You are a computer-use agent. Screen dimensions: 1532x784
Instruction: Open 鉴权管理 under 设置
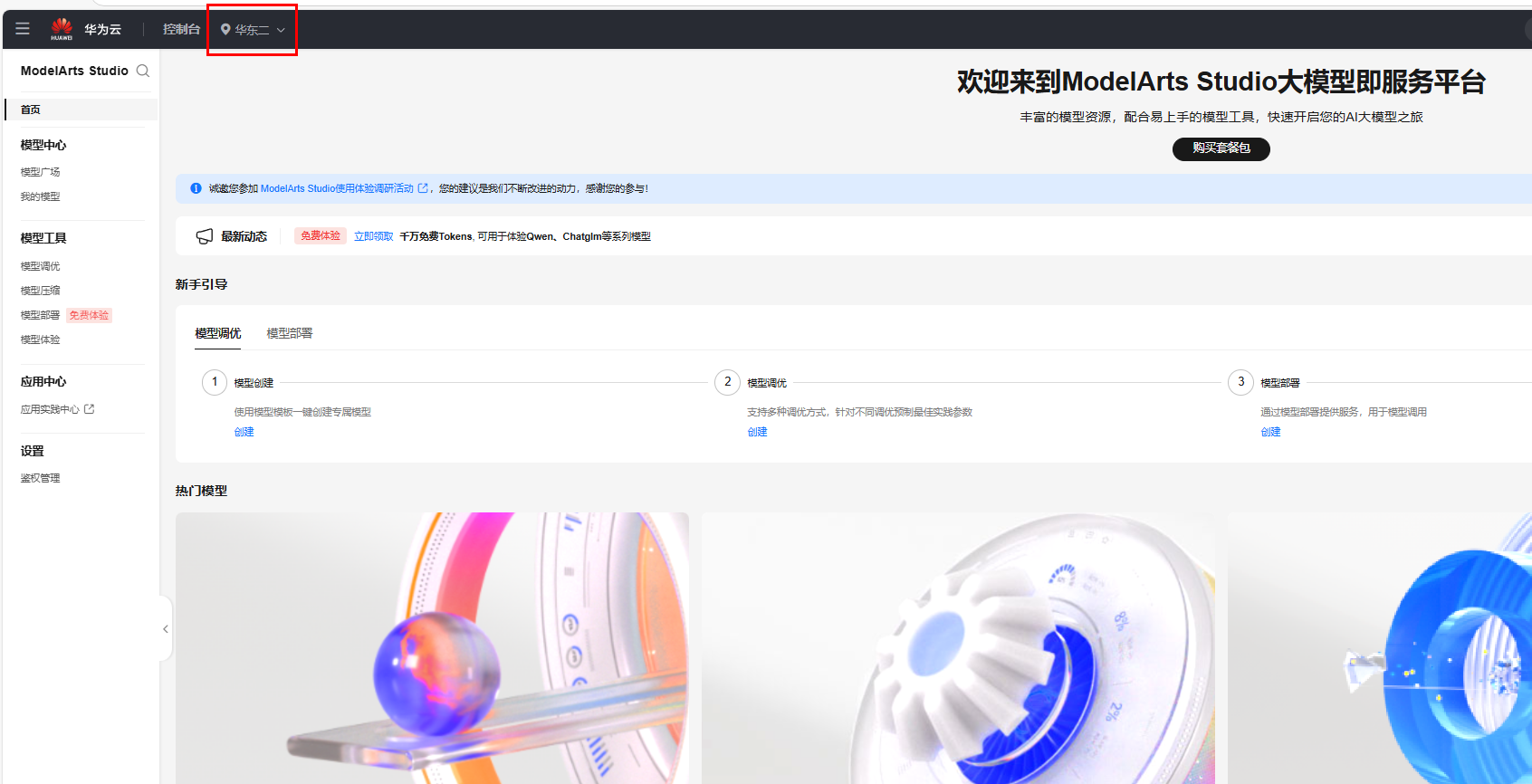tap(41, 478)
